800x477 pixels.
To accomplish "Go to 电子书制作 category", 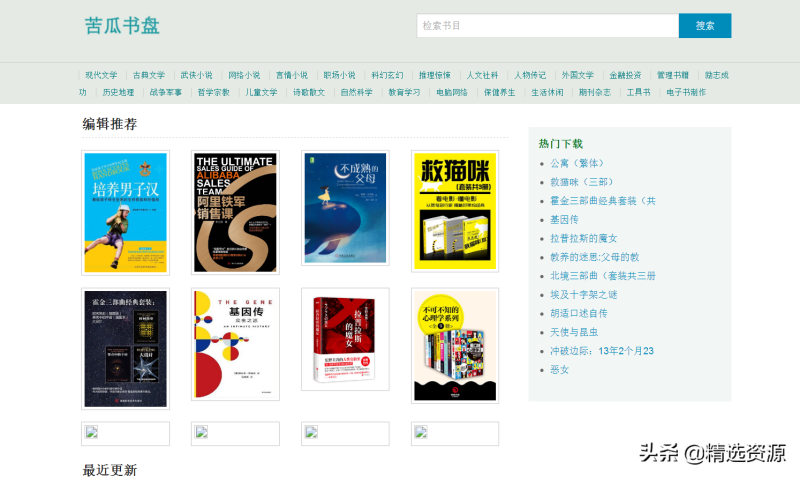I will [x=686, y=92].
